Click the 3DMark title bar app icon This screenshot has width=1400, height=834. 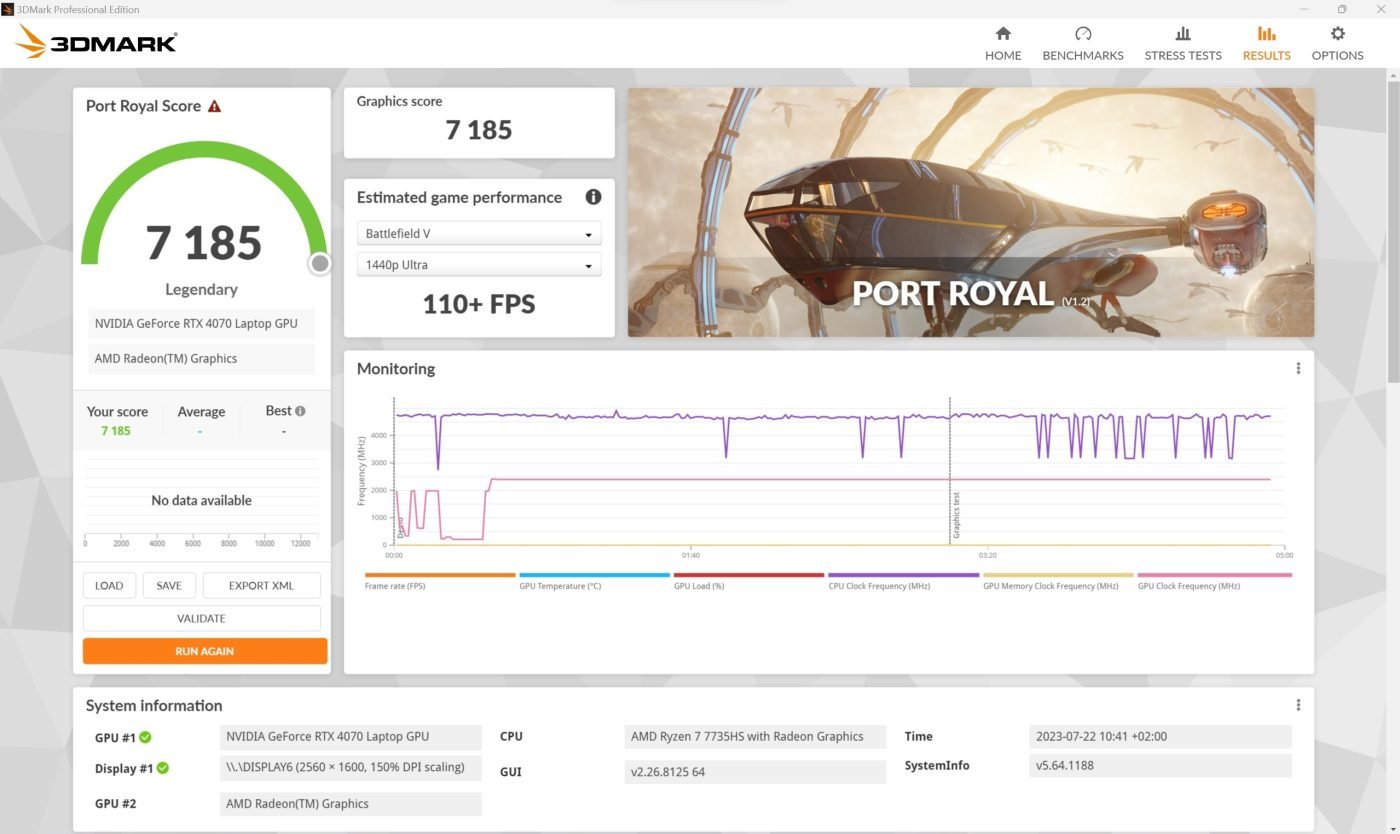click(x=8, y=9)
